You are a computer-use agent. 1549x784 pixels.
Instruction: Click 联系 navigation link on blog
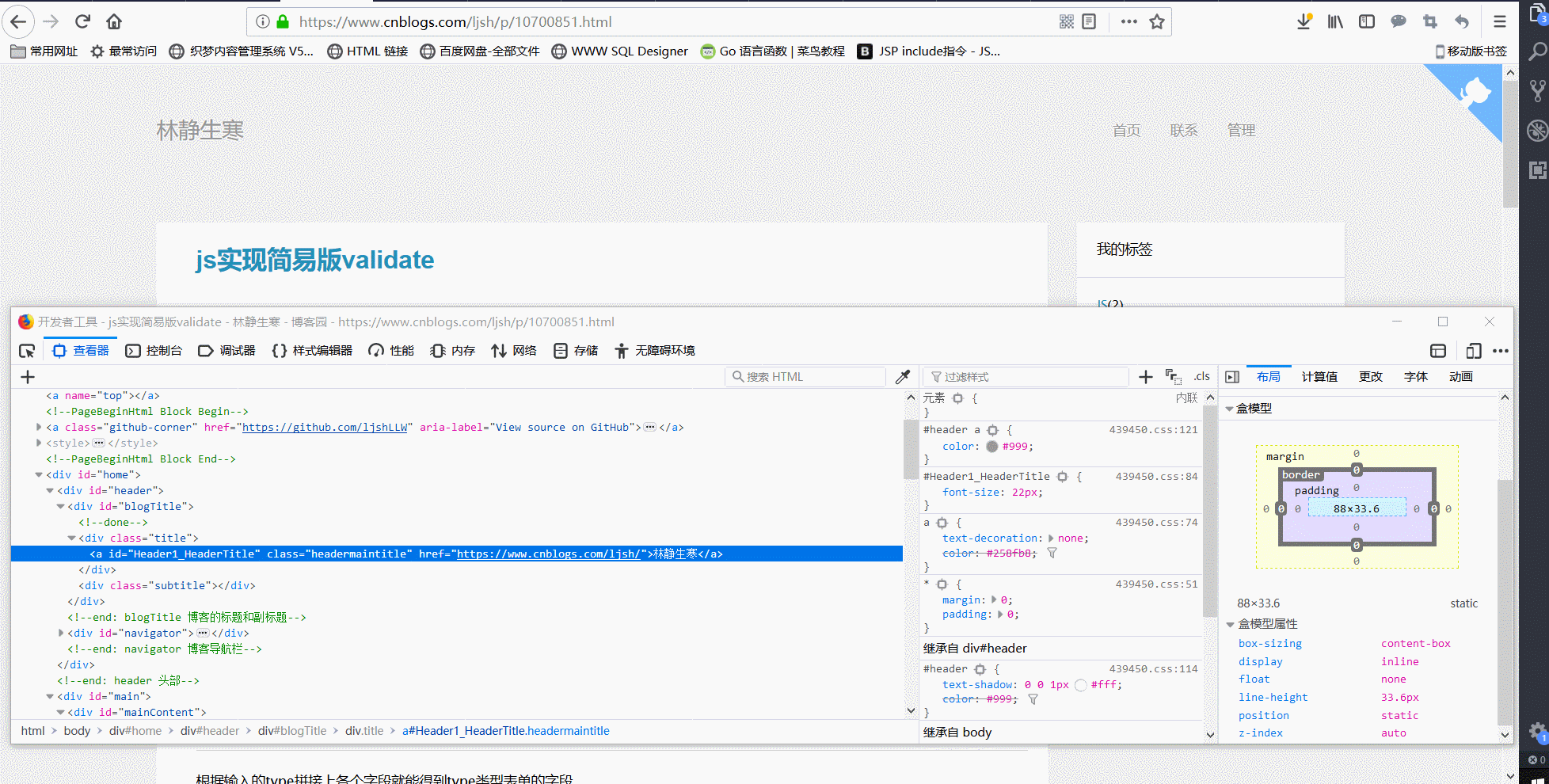1184,131
